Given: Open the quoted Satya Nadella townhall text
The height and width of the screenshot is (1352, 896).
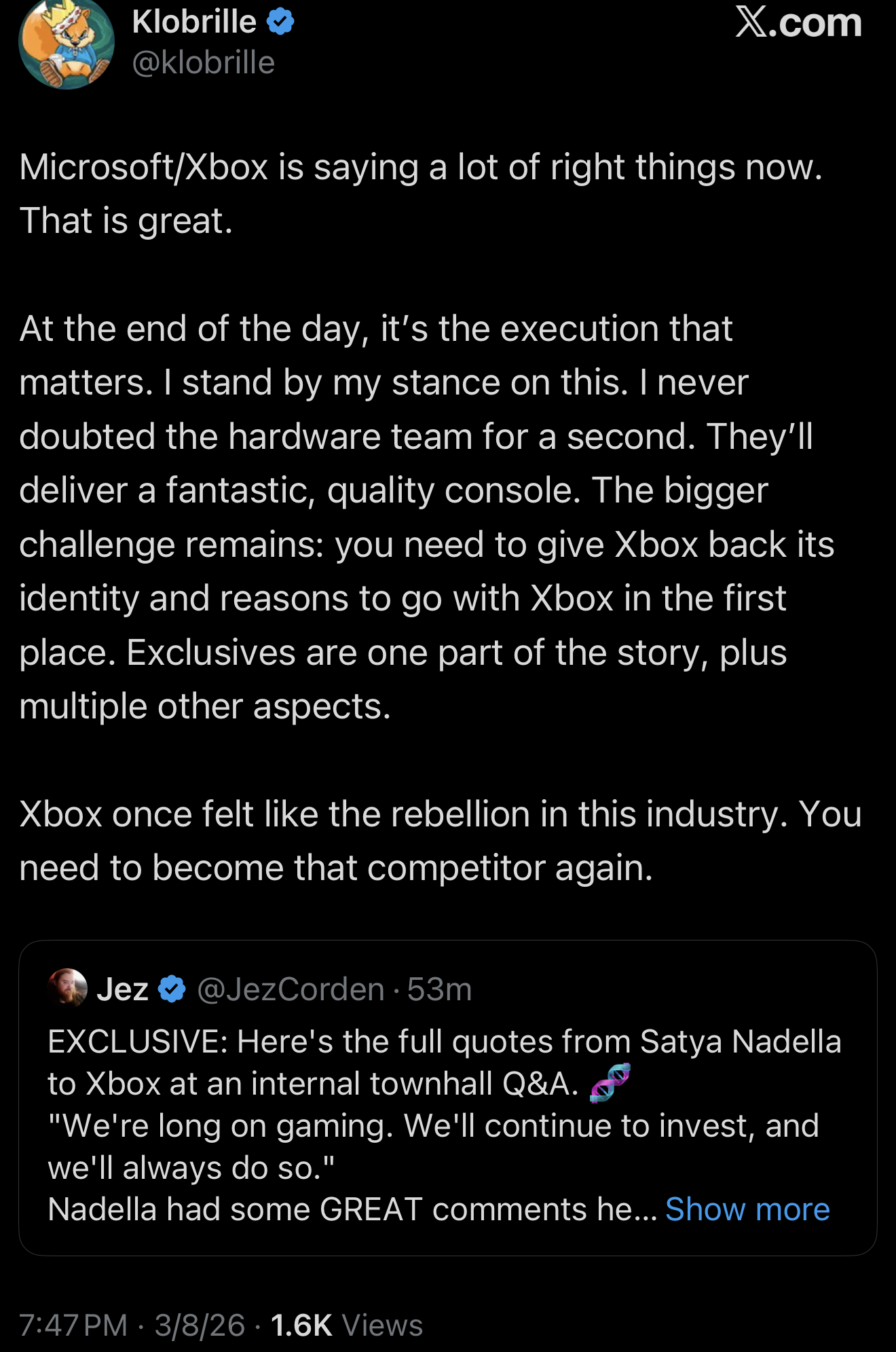Looking at the screenshot, I should [445, 1042].
